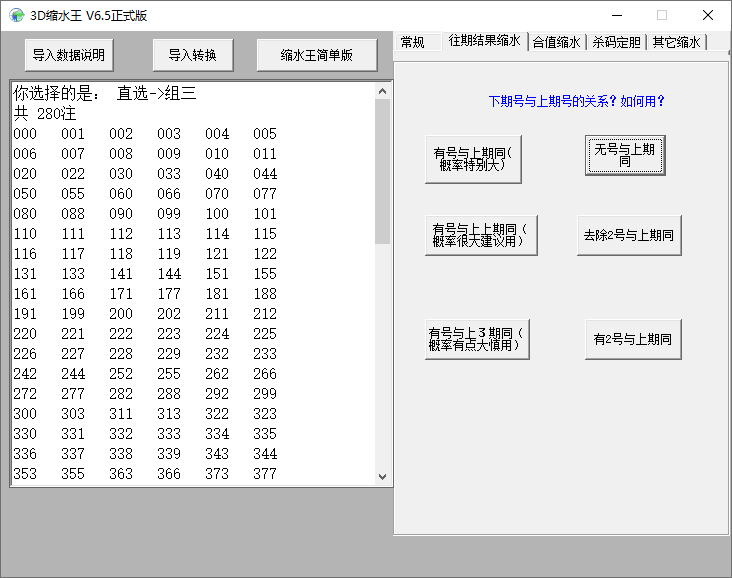Click 无号与上期同 button
732x578 pixels.
(625, 155)
